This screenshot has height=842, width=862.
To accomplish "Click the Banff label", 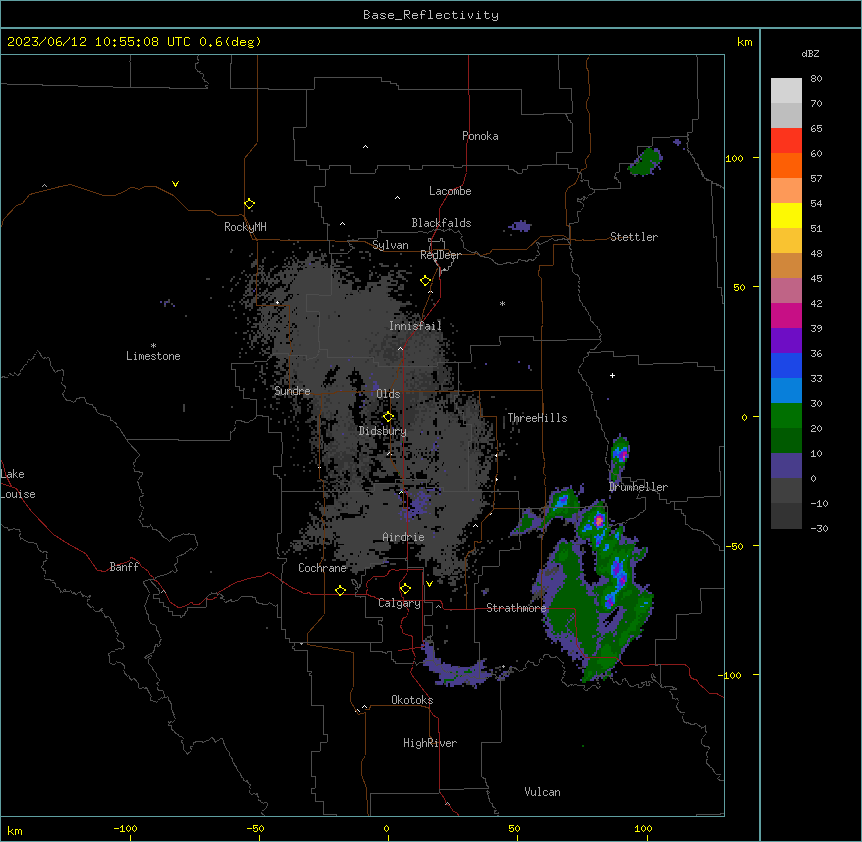I will click(124, 567).
